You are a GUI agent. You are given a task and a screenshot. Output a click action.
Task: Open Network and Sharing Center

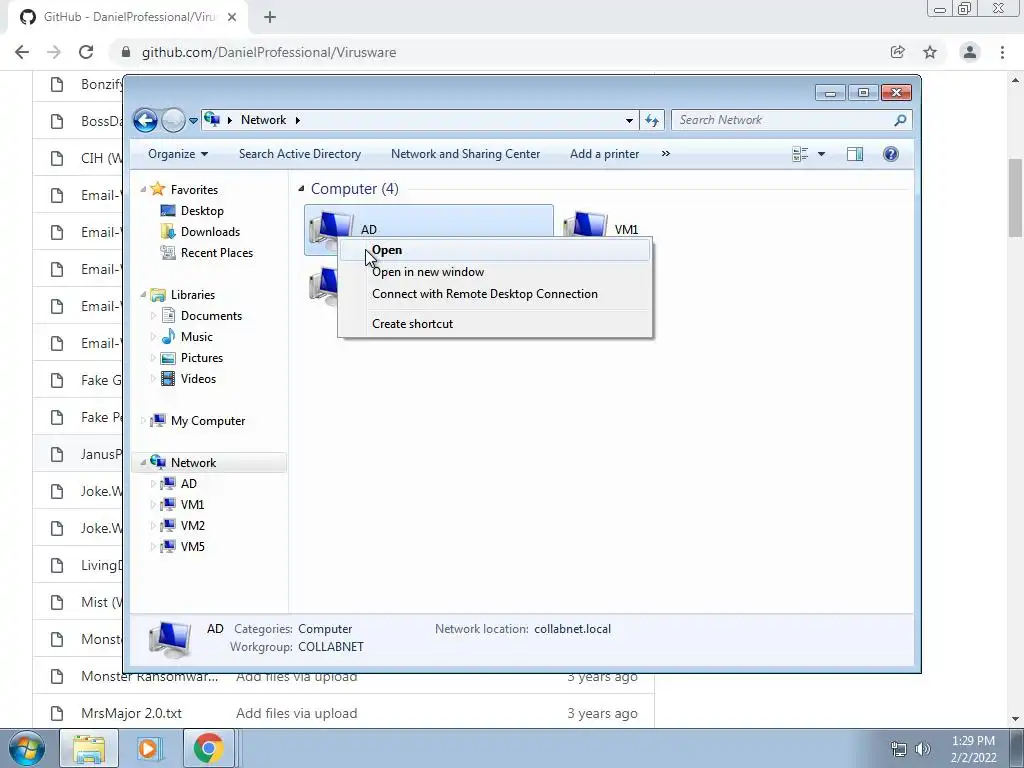pyautogui.click(x=465, y=154)
